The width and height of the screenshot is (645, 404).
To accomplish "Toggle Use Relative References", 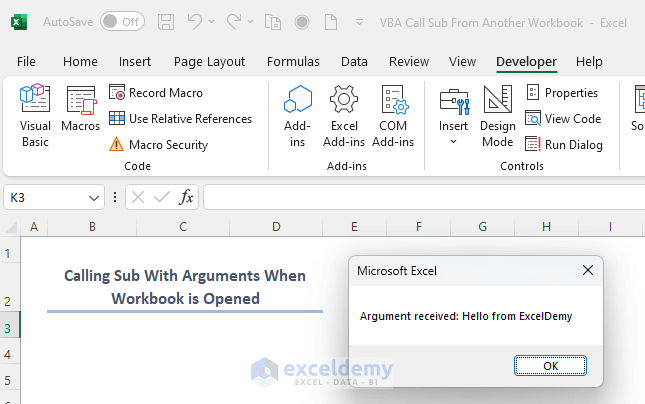I will [181, 118].
